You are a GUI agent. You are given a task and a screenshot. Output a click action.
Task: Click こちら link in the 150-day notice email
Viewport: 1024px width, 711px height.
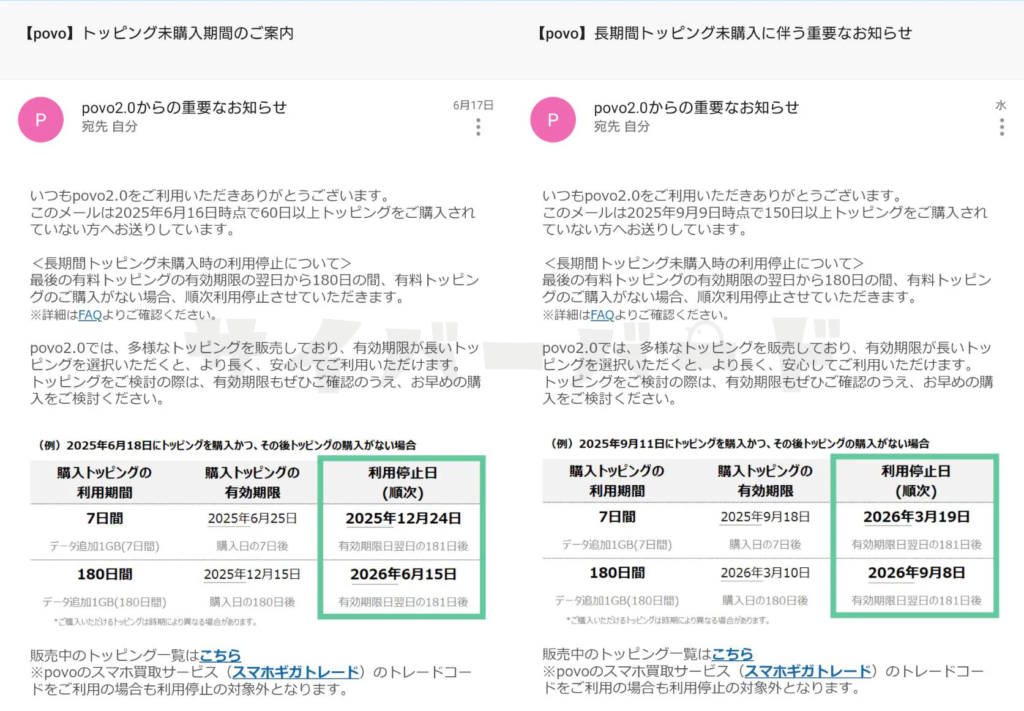coord(732,654)
